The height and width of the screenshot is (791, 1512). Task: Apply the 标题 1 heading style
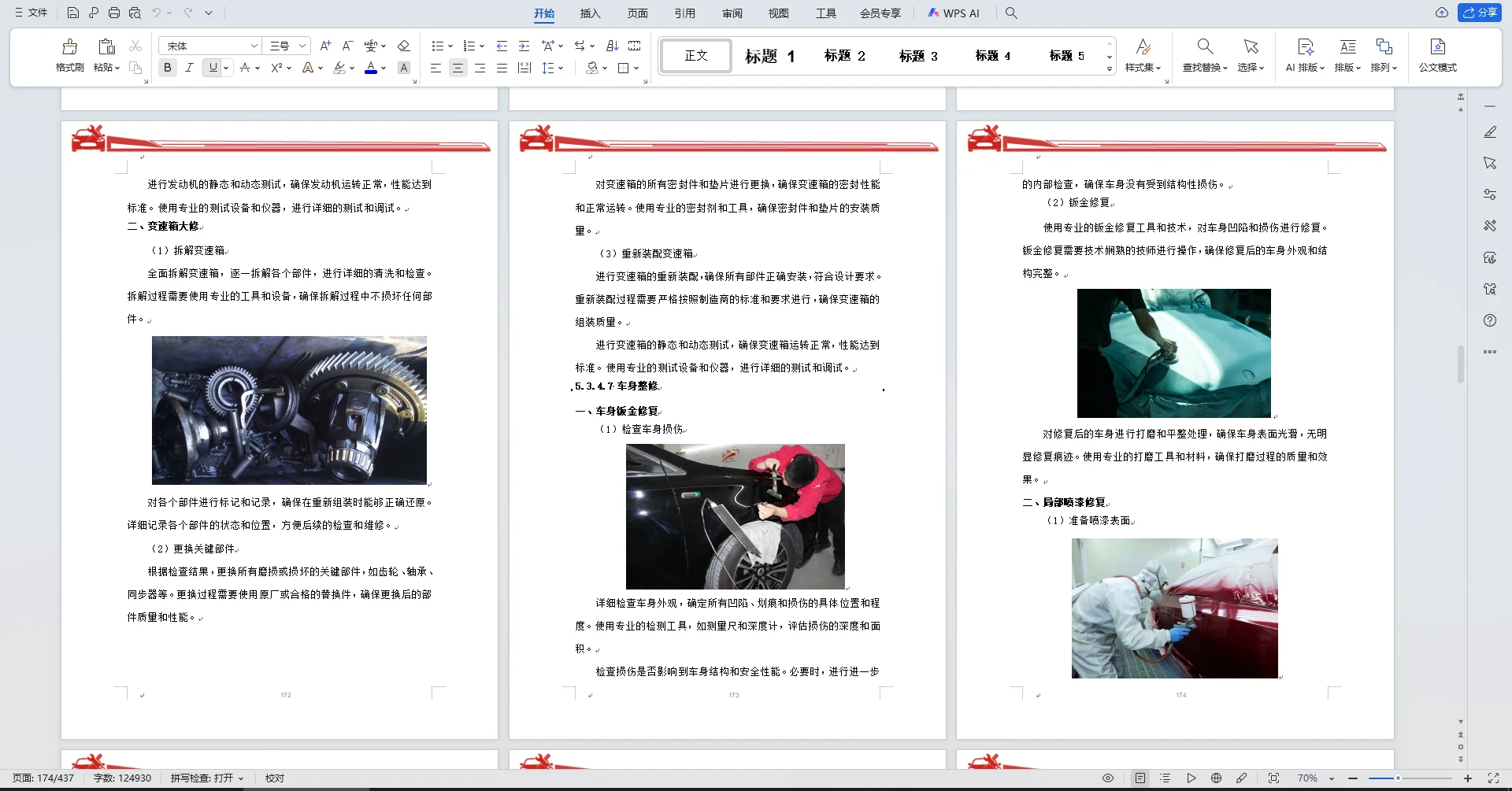(x=769, y=56)
